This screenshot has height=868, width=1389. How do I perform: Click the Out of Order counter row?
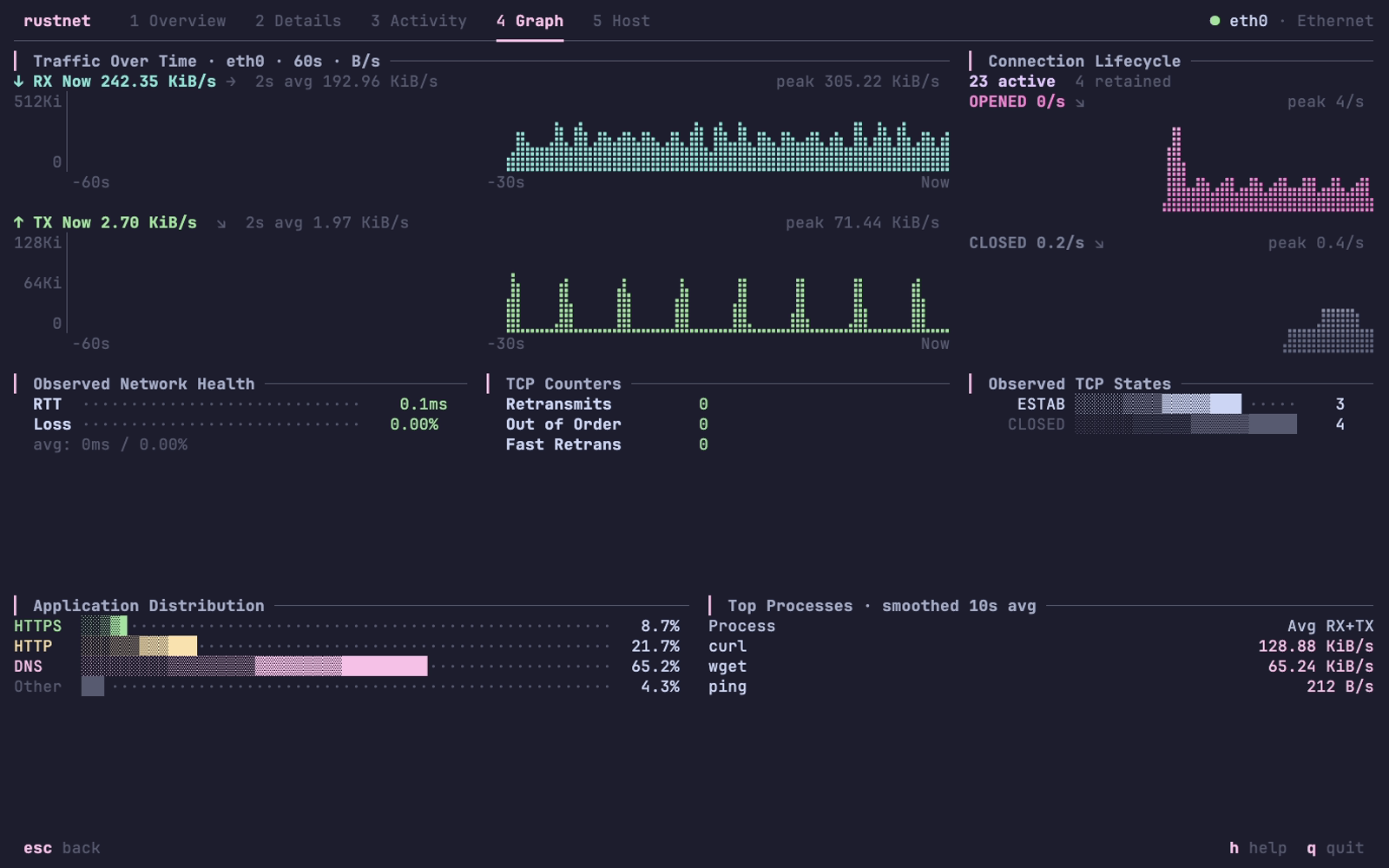coord(607,424)
